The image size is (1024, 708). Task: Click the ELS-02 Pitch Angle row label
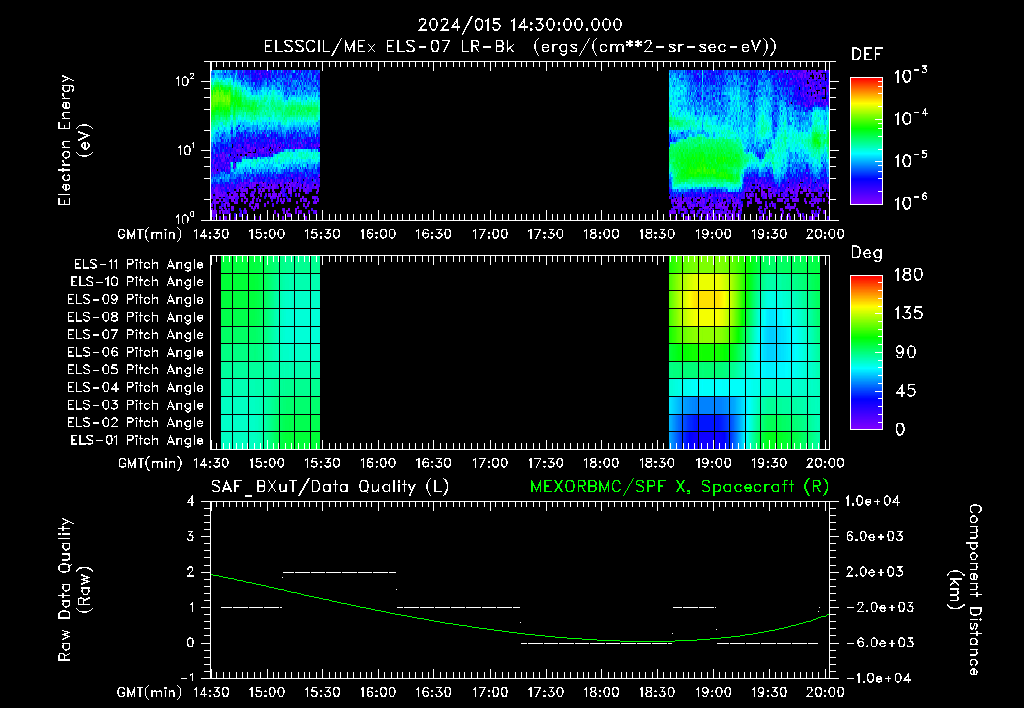(x=136, y=423)
